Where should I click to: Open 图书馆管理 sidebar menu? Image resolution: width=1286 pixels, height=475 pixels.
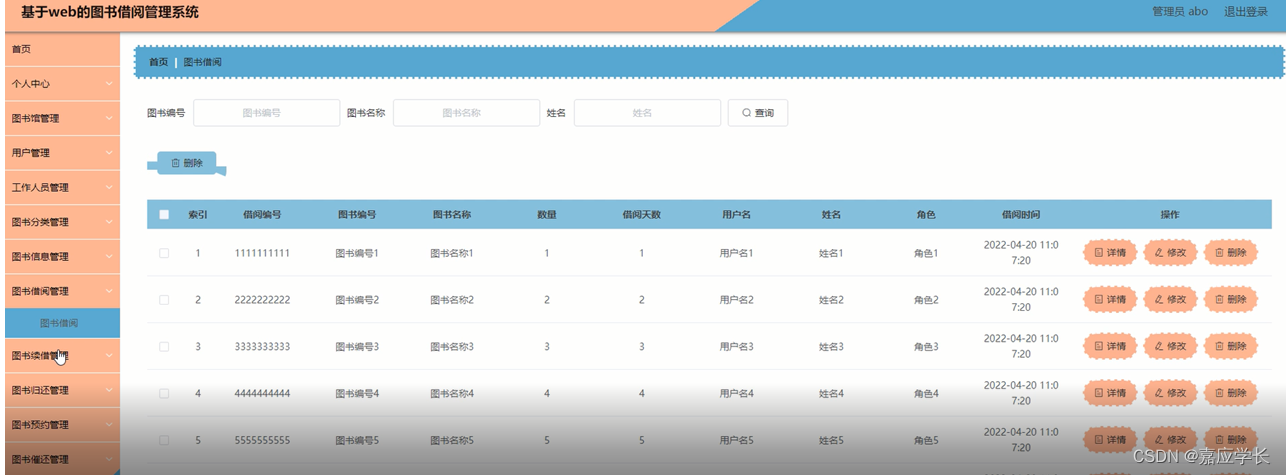click(60, 118)
